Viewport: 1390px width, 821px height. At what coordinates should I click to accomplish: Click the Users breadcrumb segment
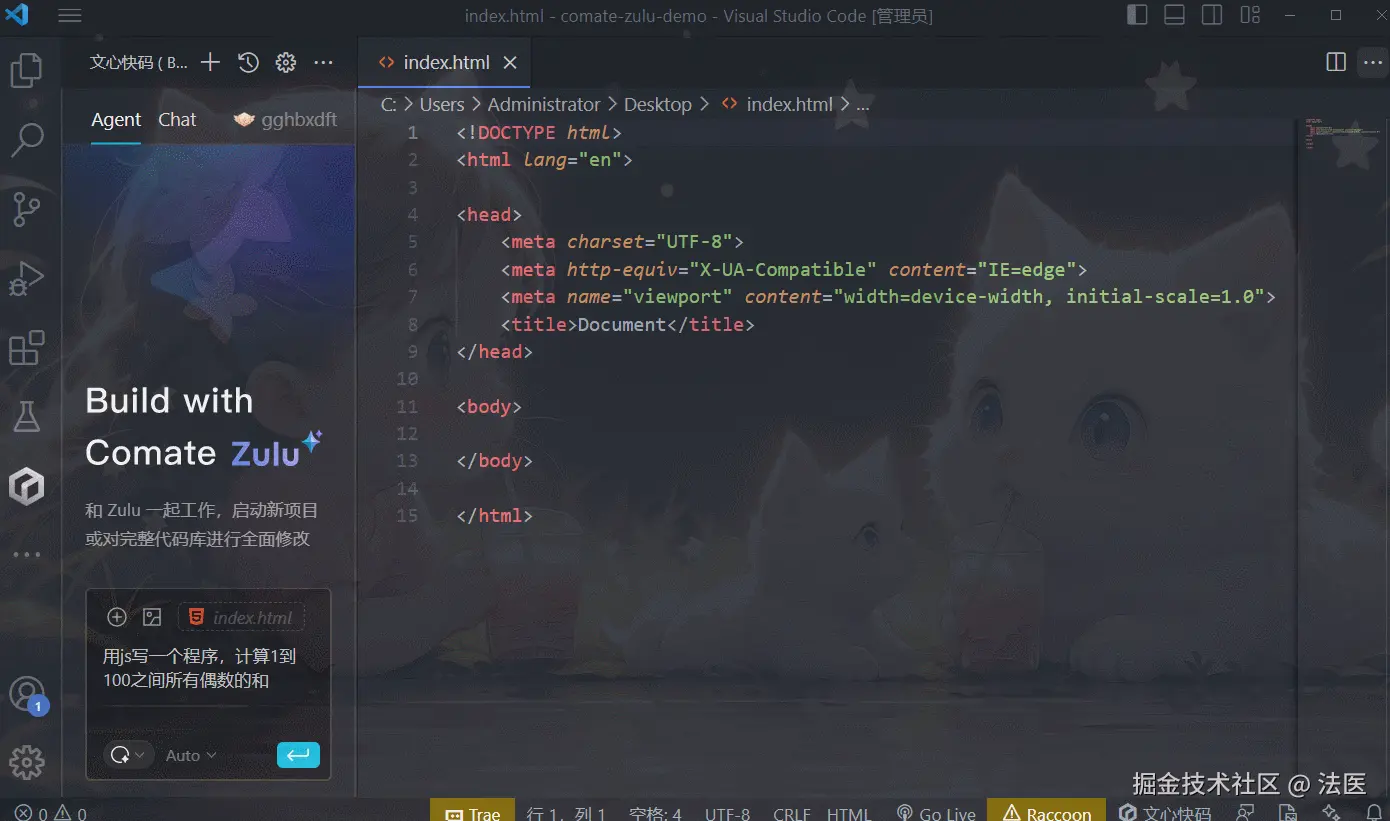[442, 104]
